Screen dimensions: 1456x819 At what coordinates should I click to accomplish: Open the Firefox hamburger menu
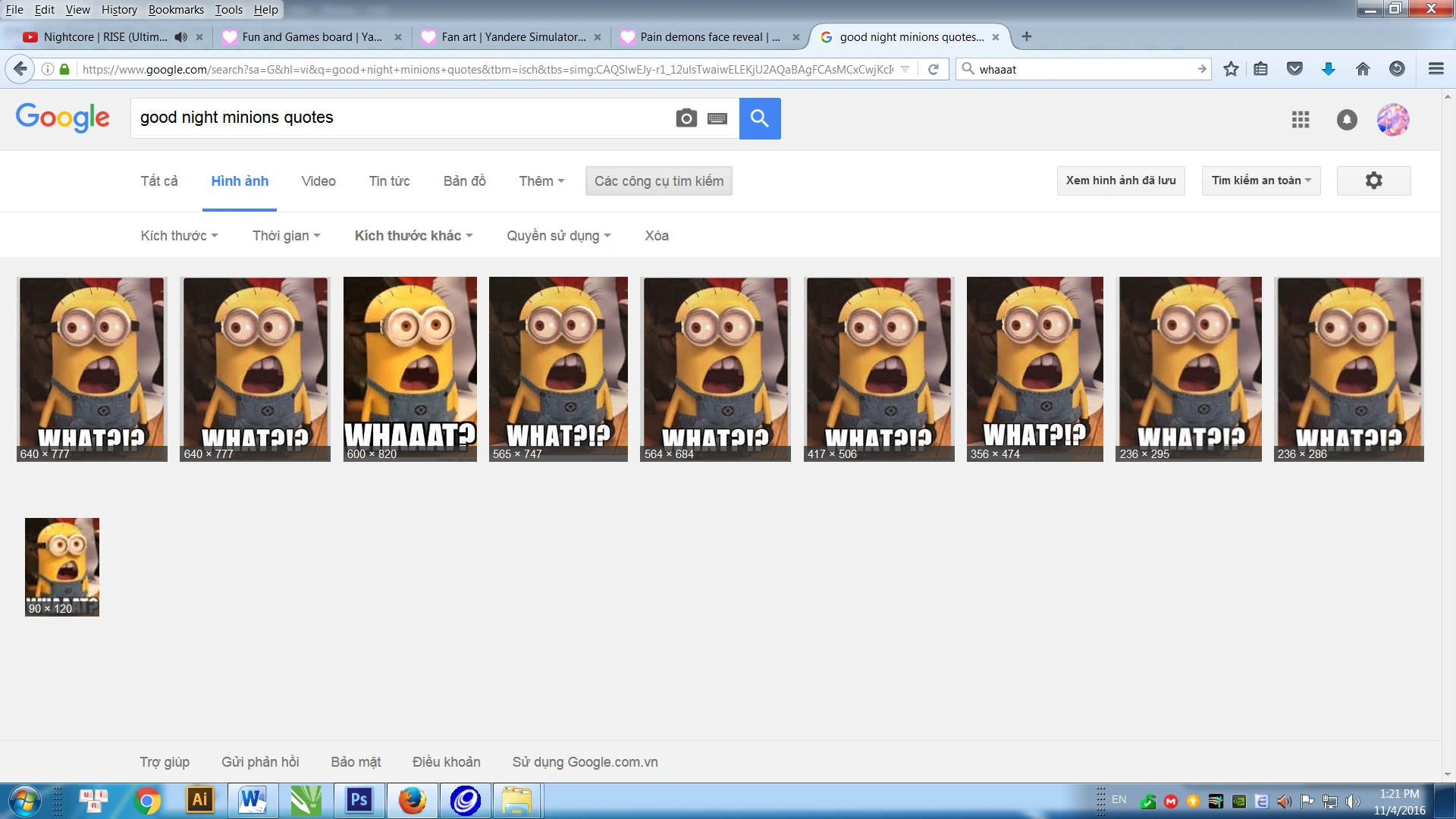(1436, 69)
